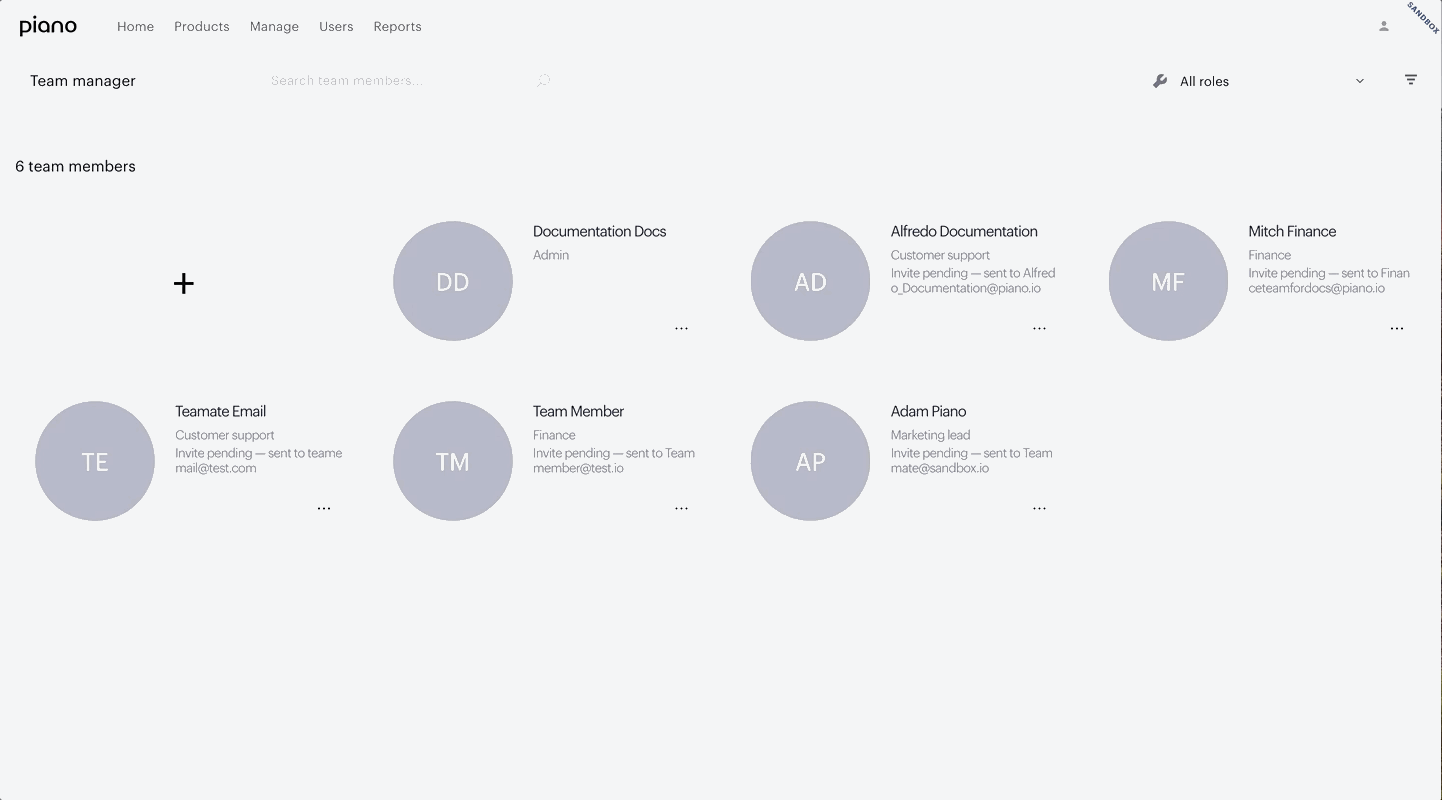The image size is (1442, 800).
Task: Open the Products menu
Action: point(202,26)
